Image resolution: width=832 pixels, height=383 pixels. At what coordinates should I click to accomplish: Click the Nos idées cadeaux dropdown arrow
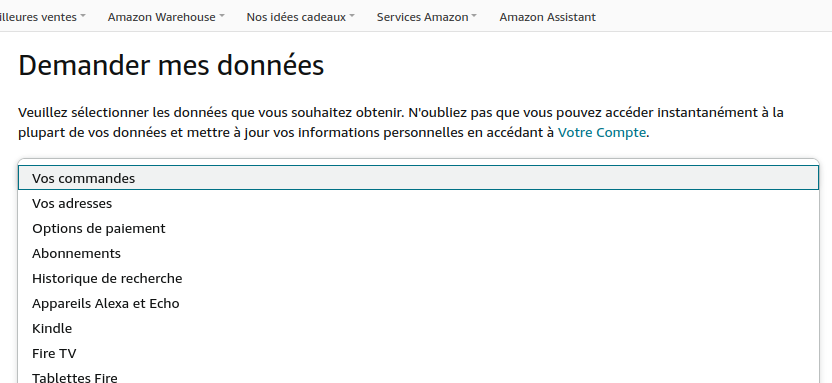click(352, 16)
